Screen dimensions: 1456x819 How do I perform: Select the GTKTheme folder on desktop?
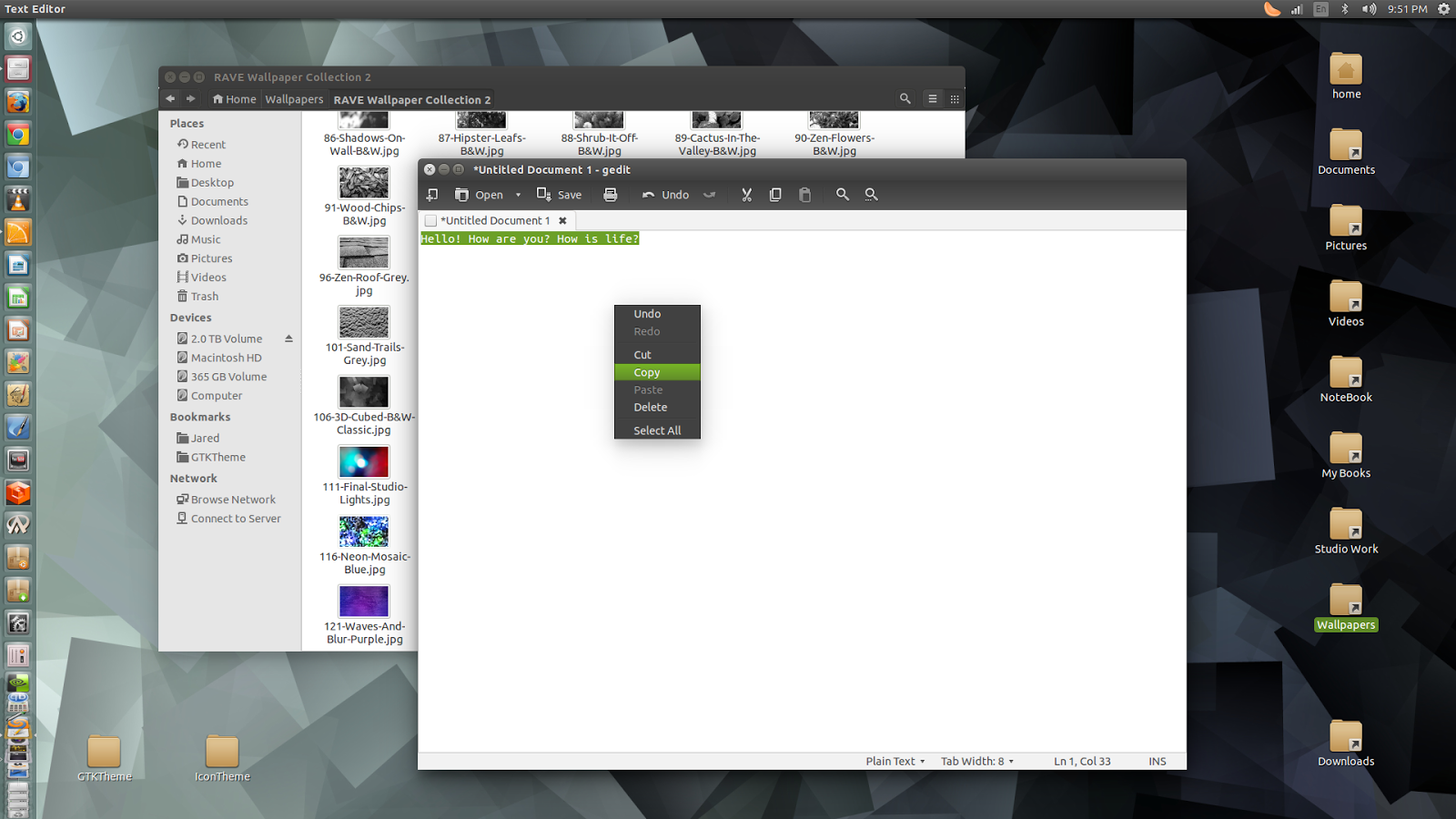tap(105, 759)
